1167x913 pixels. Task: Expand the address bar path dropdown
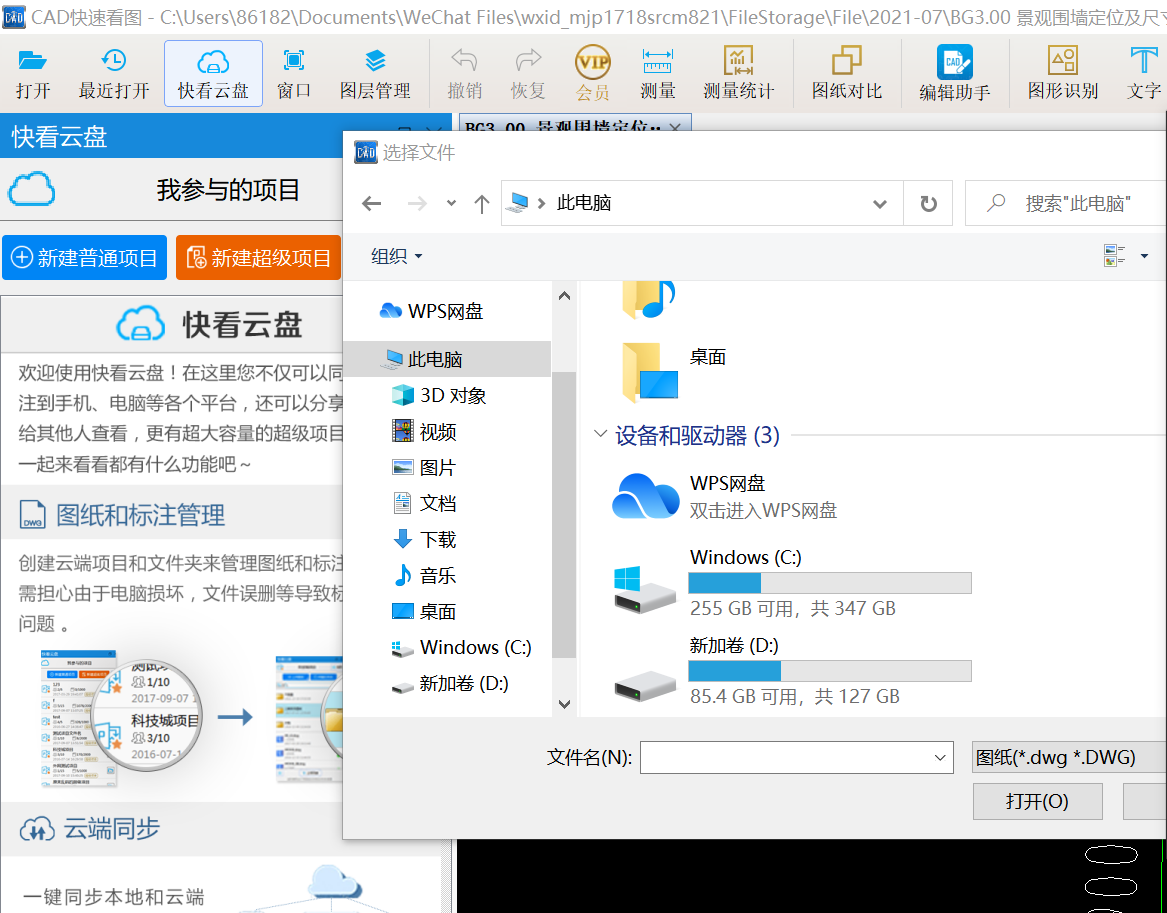point(880,203)
